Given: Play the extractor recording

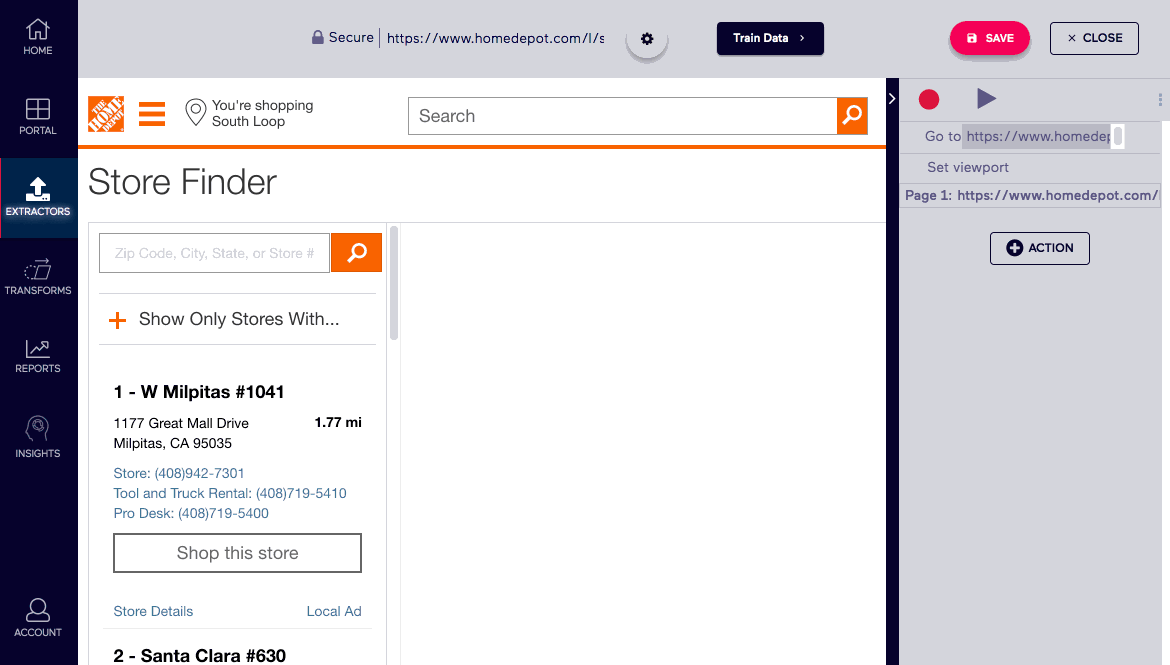Looking at the screenshot, I should [986, 99].
